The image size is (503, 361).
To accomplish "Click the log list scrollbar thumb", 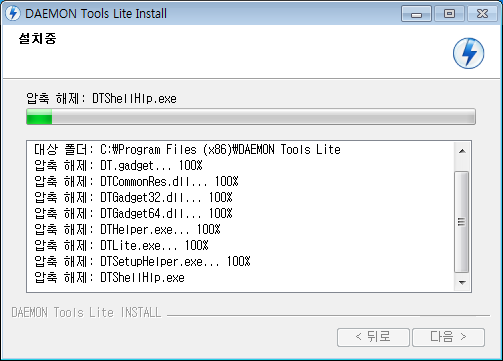I will click(x=462, y=222).
